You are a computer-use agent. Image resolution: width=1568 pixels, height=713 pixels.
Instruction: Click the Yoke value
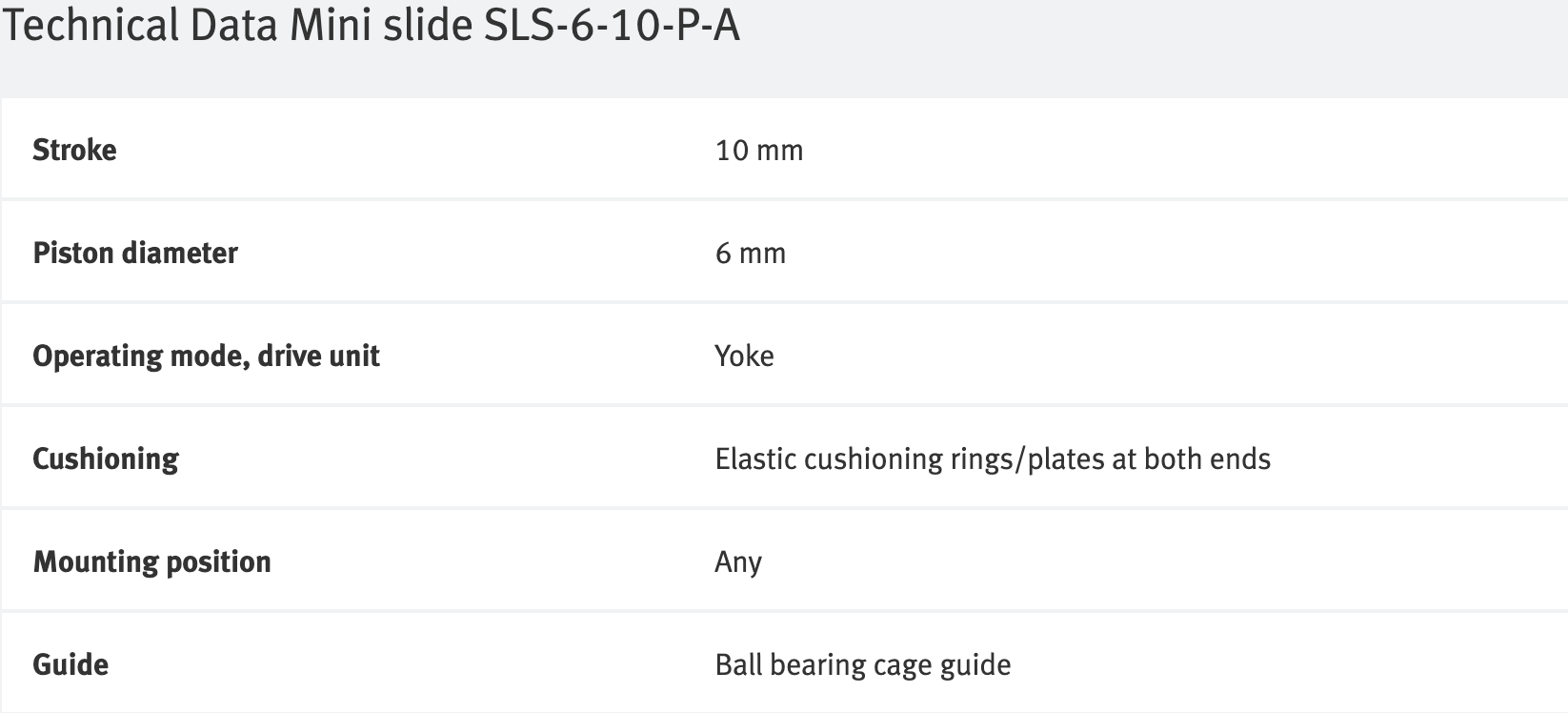(744, 356)
